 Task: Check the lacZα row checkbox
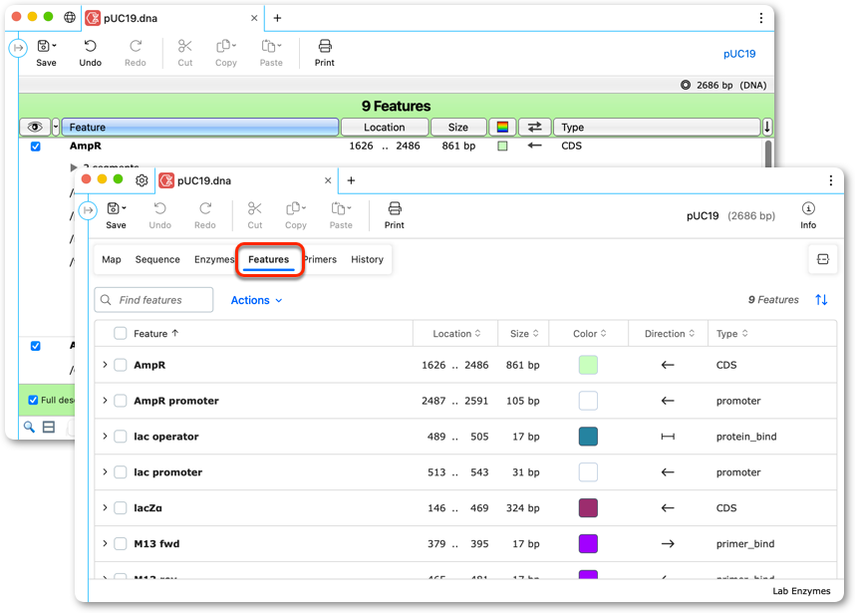(x=120, y=508)
